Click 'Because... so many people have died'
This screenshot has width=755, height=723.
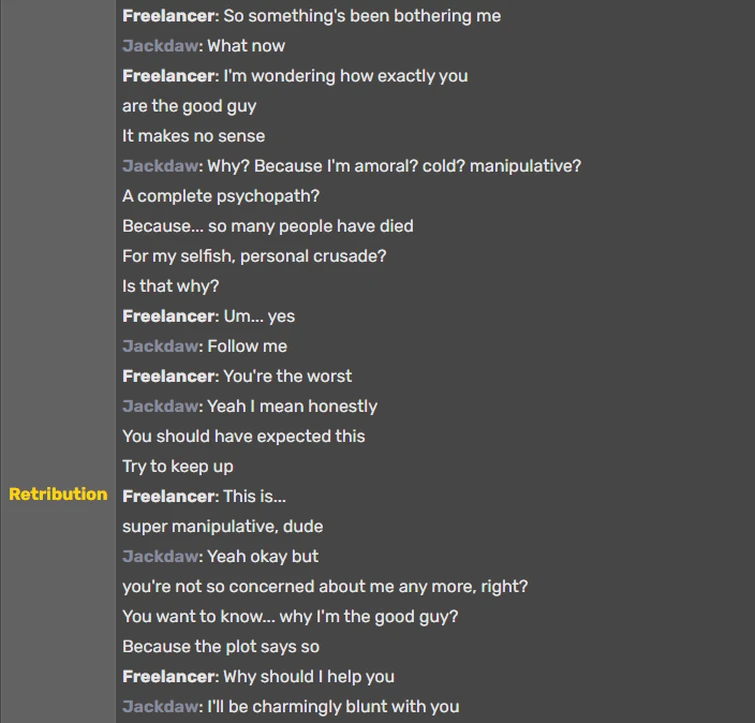click(268, 226)
